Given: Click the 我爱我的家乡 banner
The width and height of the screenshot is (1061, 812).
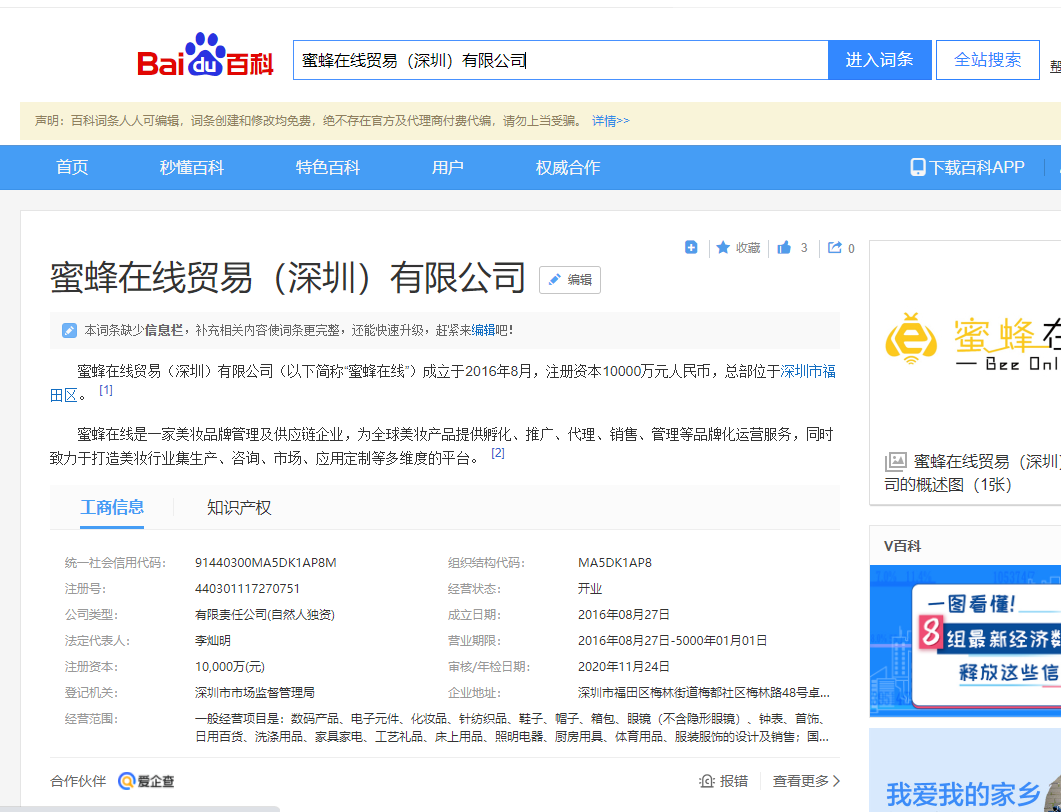Looking at the screenshot, I should [x=965, y=771].
